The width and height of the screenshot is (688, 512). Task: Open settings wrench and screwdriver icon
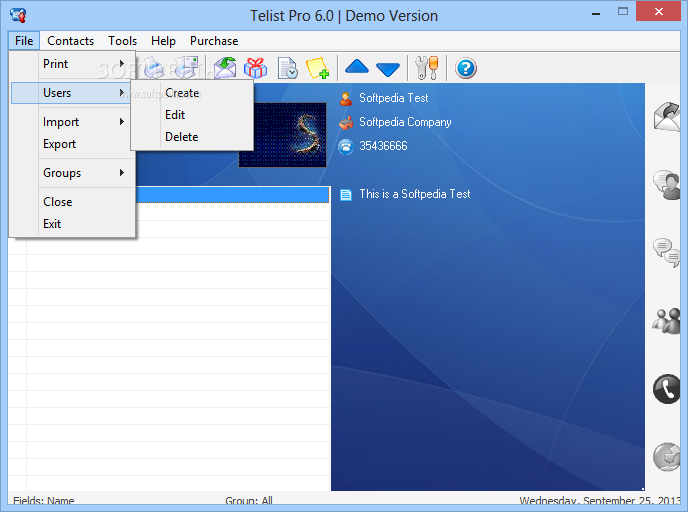[x=426, y=68]
